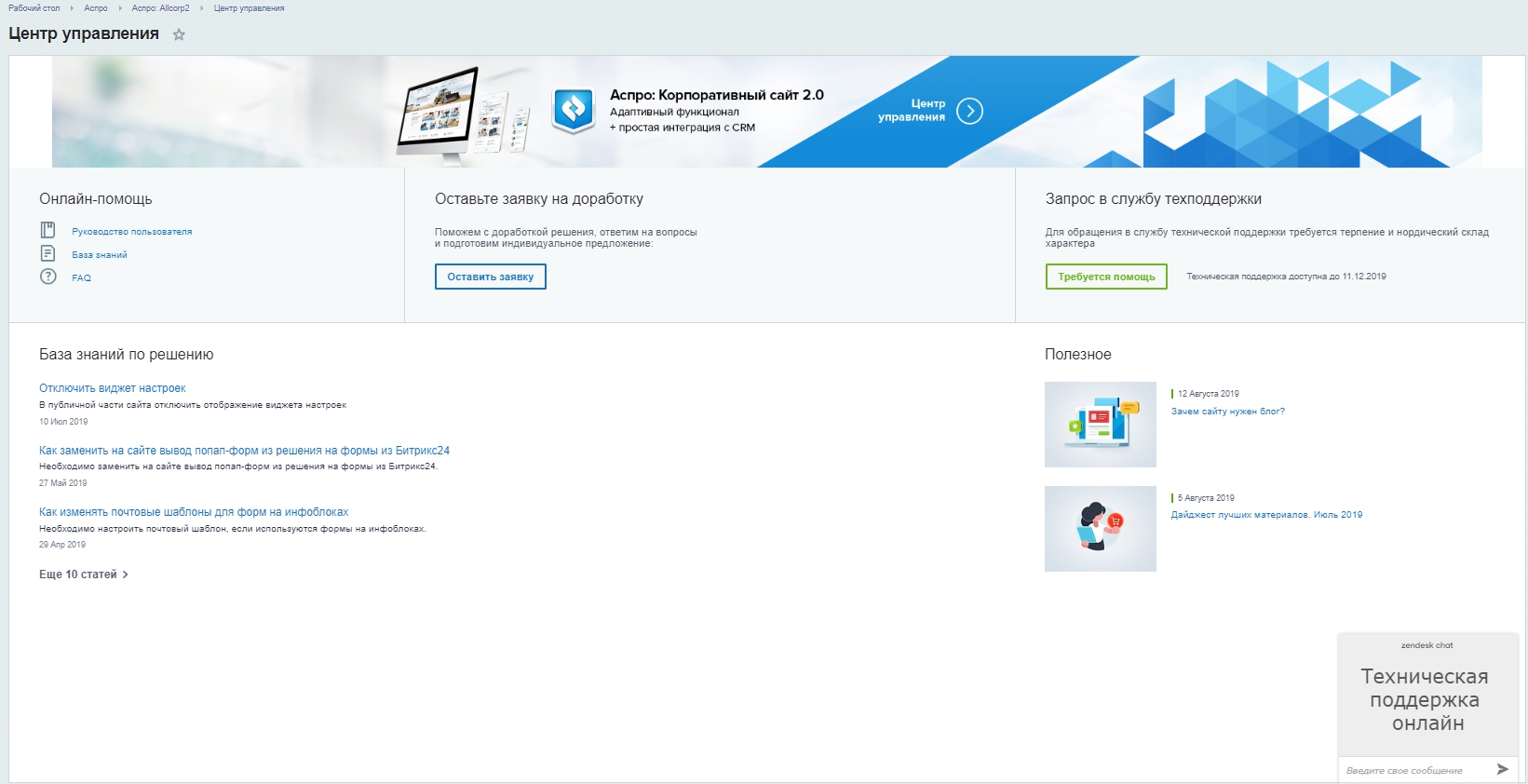The height and width of the screenshot is (784, 1528).
Task: Click the FAQ question mark icon
Action: coord(48,277)
